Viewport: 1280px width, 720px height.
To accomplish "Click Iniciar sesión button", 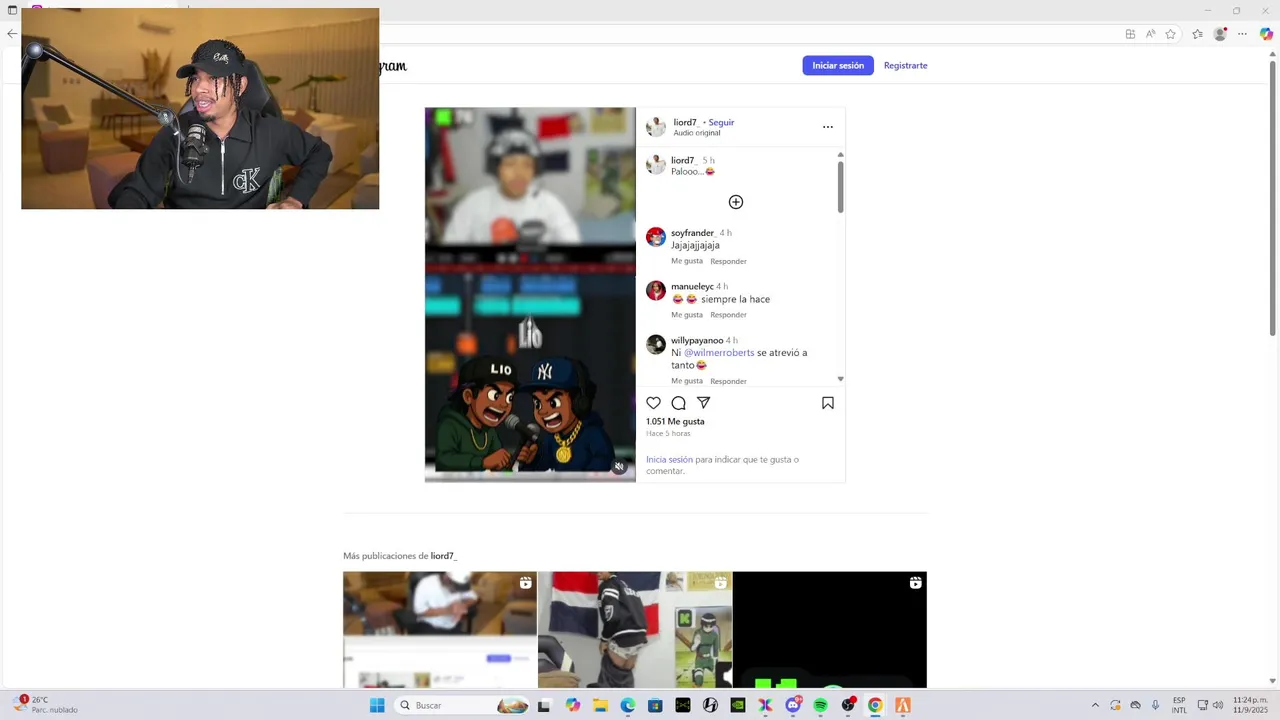I will 838,65.
